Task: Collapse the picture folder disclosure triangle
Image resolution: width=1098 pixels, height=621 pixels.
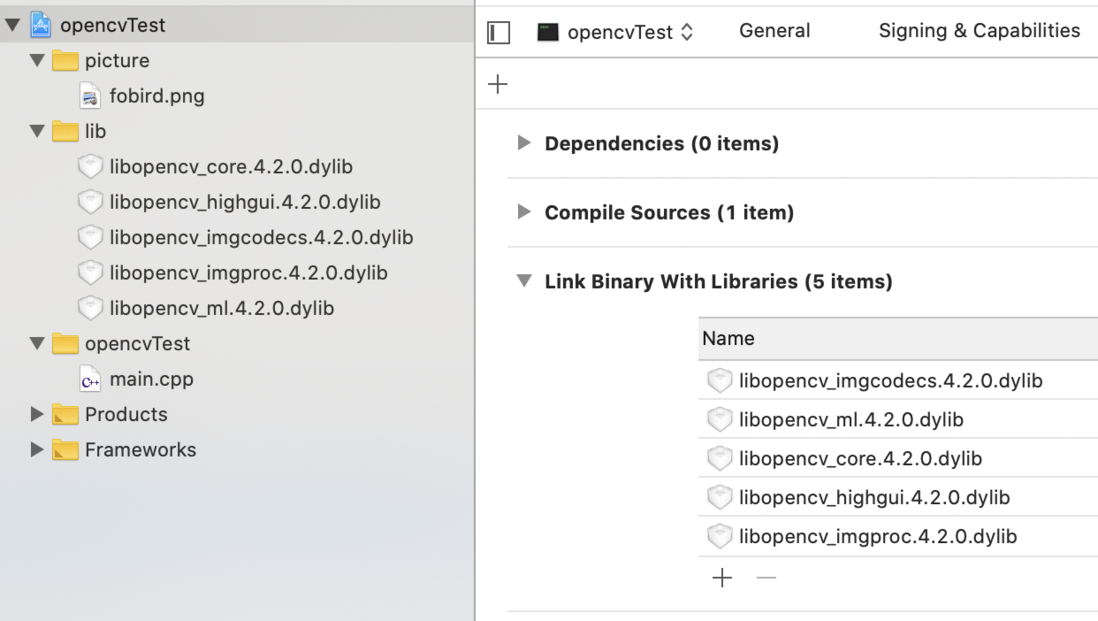Action: [37, 60]
